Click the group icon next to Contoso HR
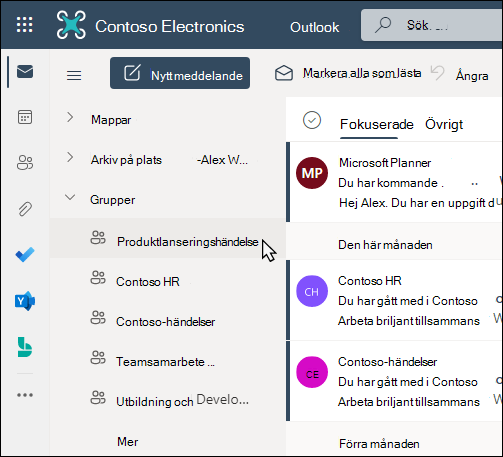Image resolution: width=503 pixels, height=457 pixels. click(x=98, y=278)
